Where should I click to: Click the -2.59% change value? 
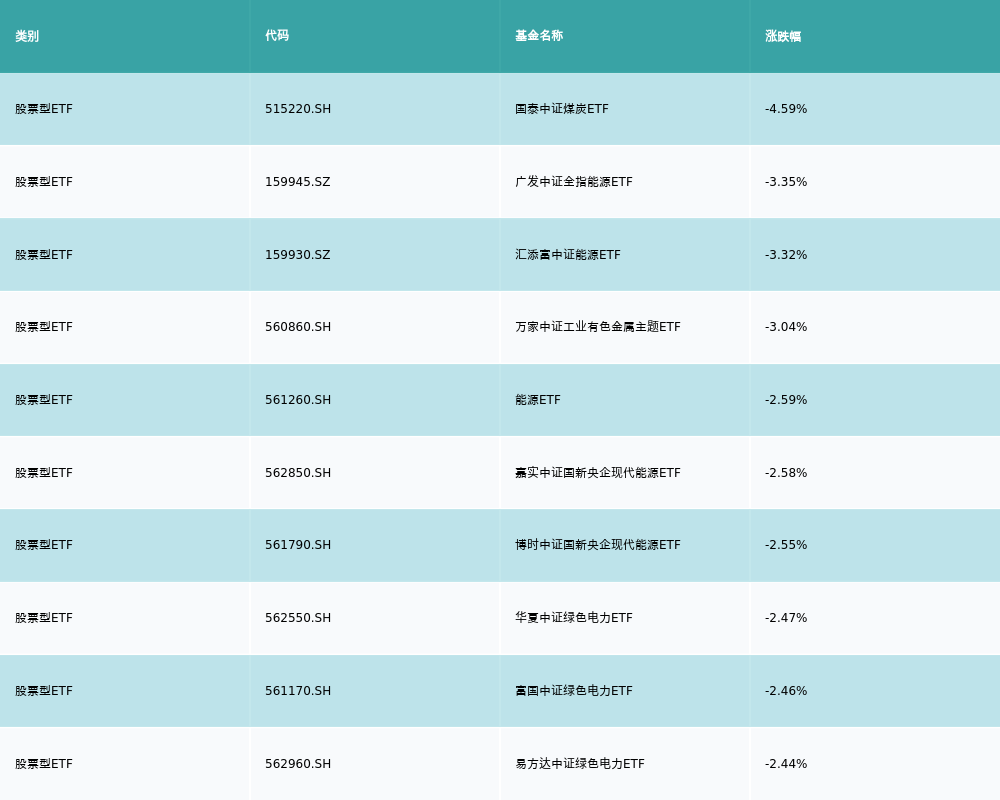(786, 400)
